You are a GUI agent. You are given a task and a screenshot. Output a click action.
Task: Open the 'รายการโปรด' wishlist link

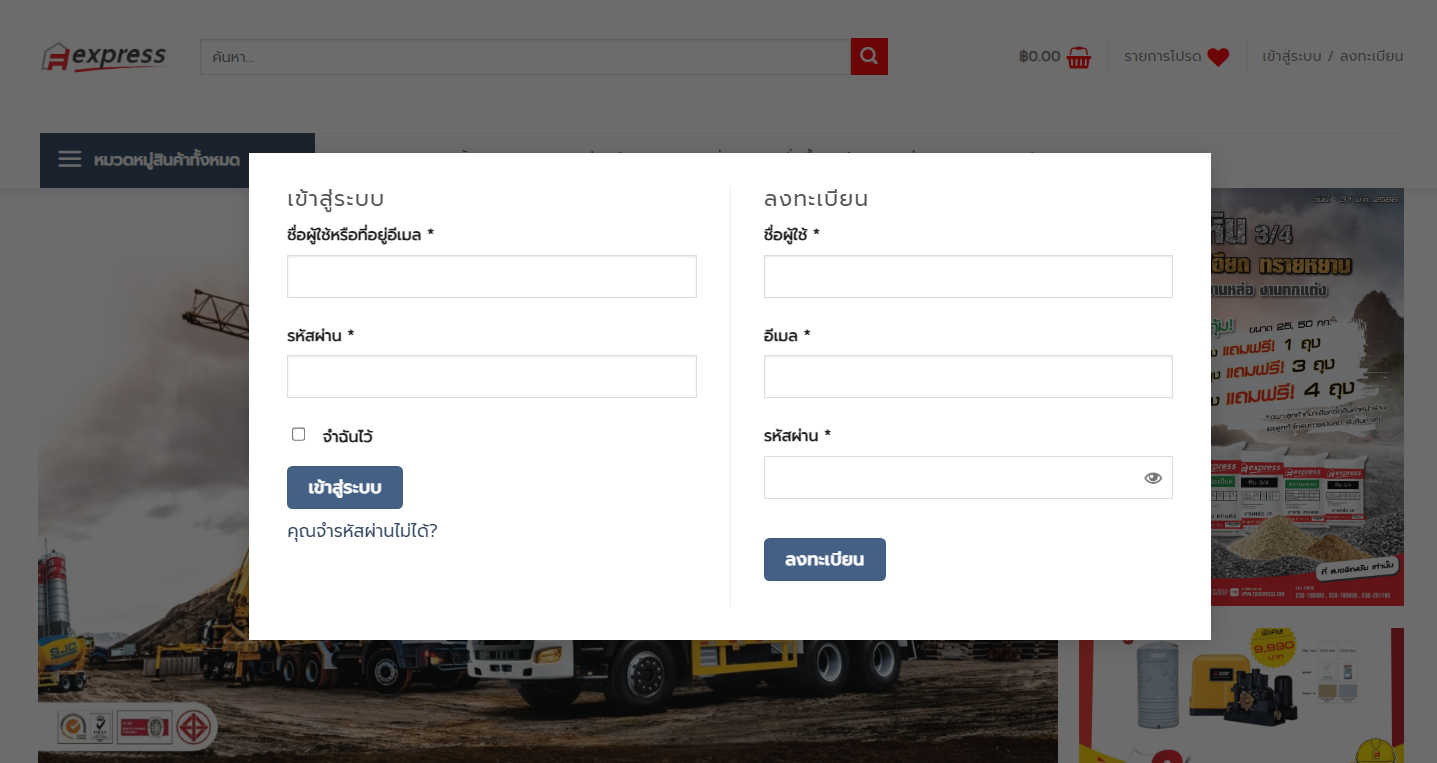point(1162,57)
